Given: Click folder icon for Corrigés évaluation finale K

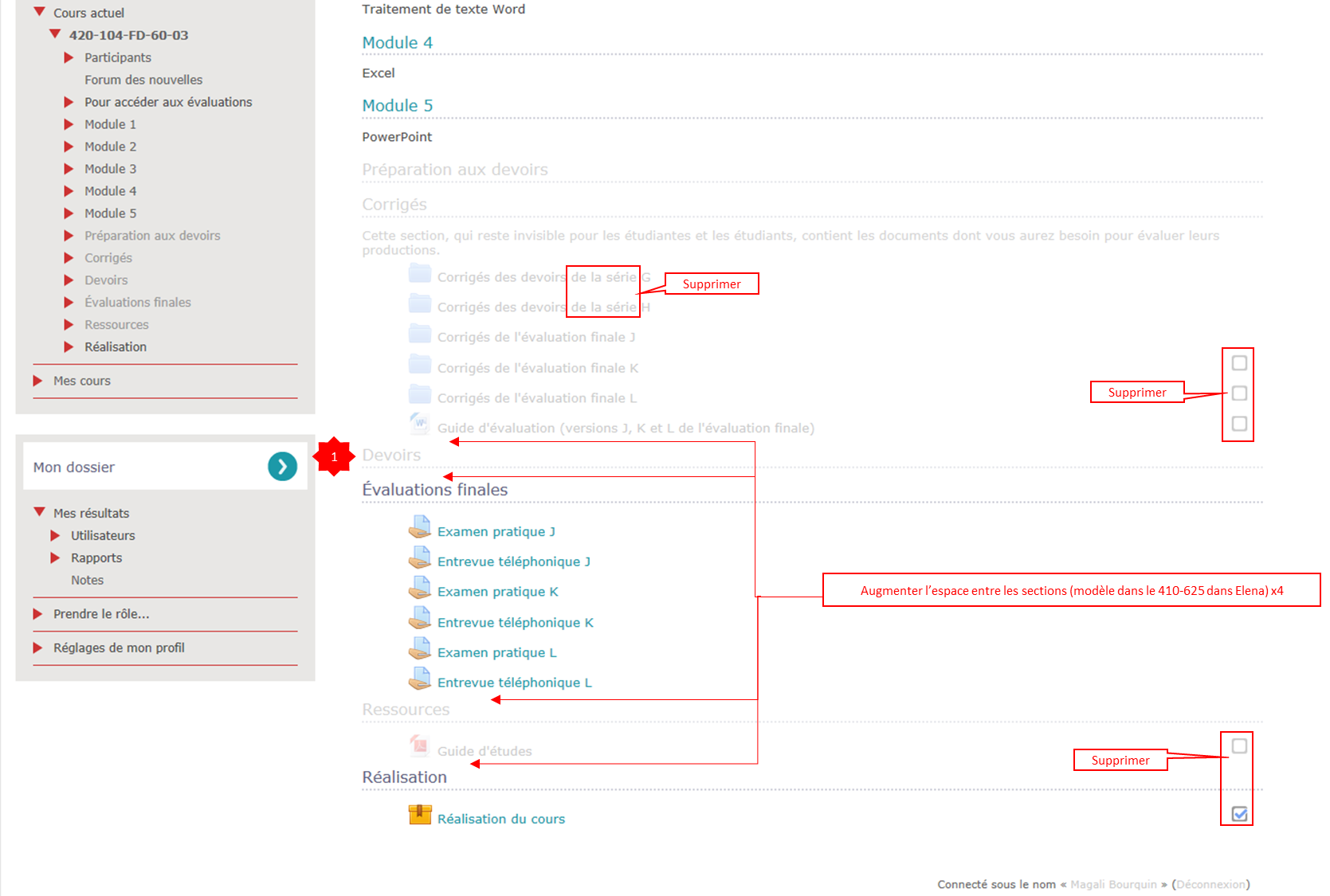Looking at the screenshot, I should (x=420, y=365).
